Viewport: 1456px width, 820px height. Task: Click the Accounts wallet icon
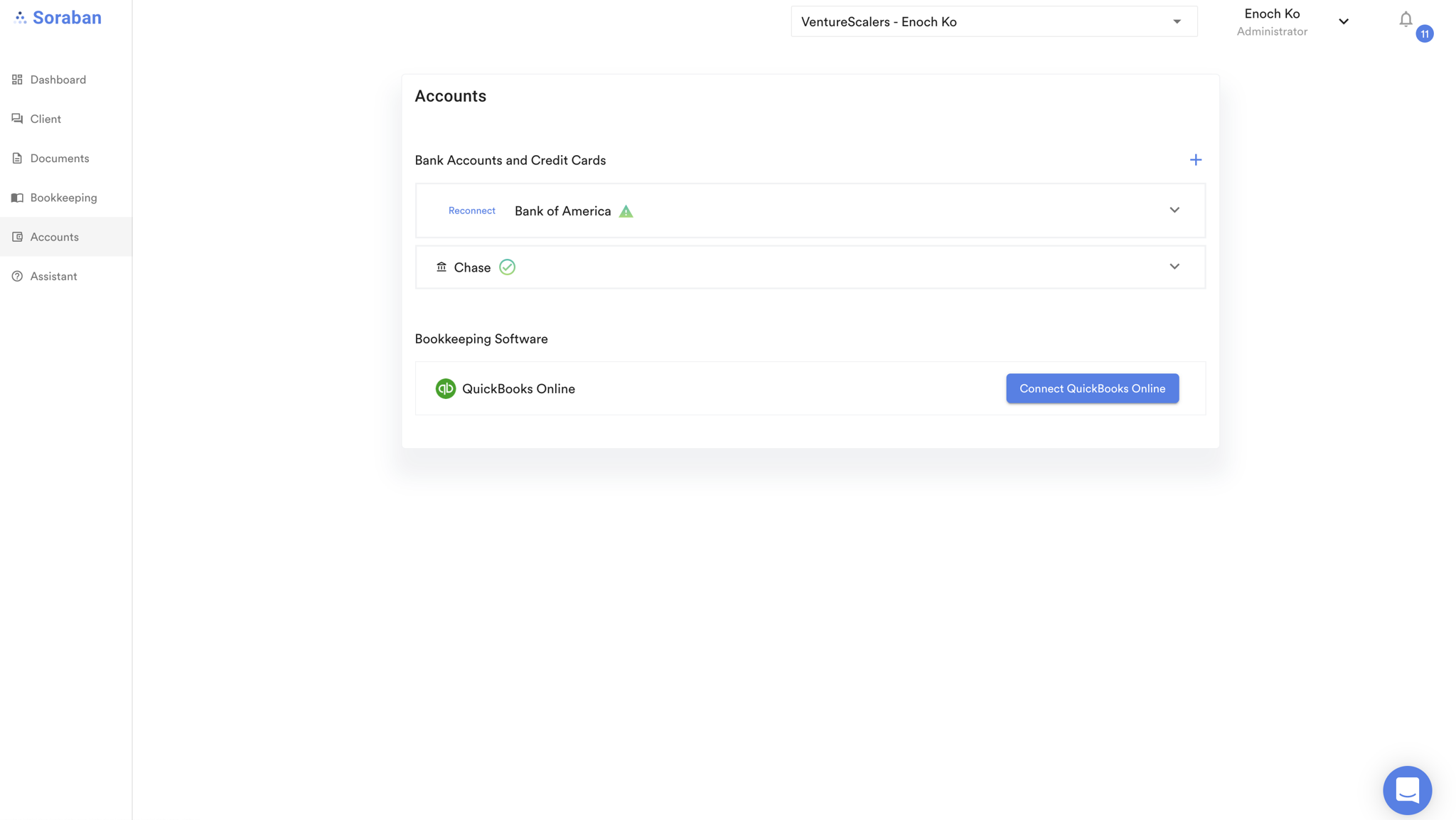tap(17, 237)
